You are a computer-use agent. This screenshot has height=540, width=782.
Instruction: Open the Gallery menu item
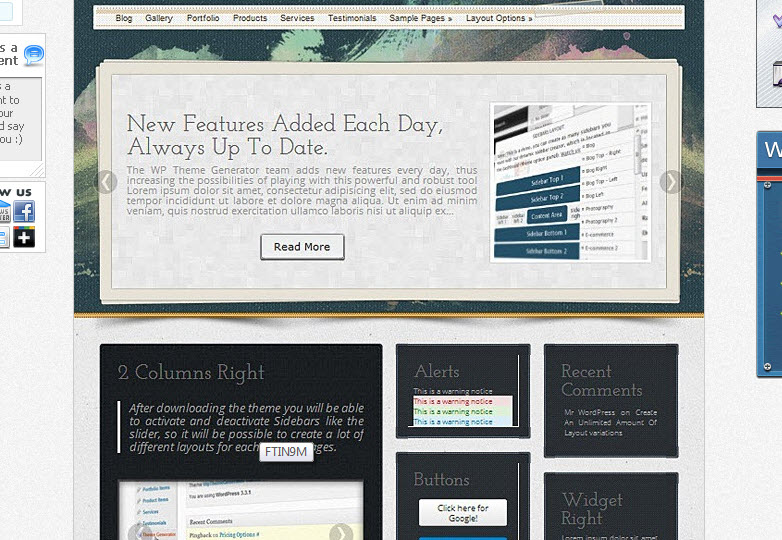pos(159,18)
